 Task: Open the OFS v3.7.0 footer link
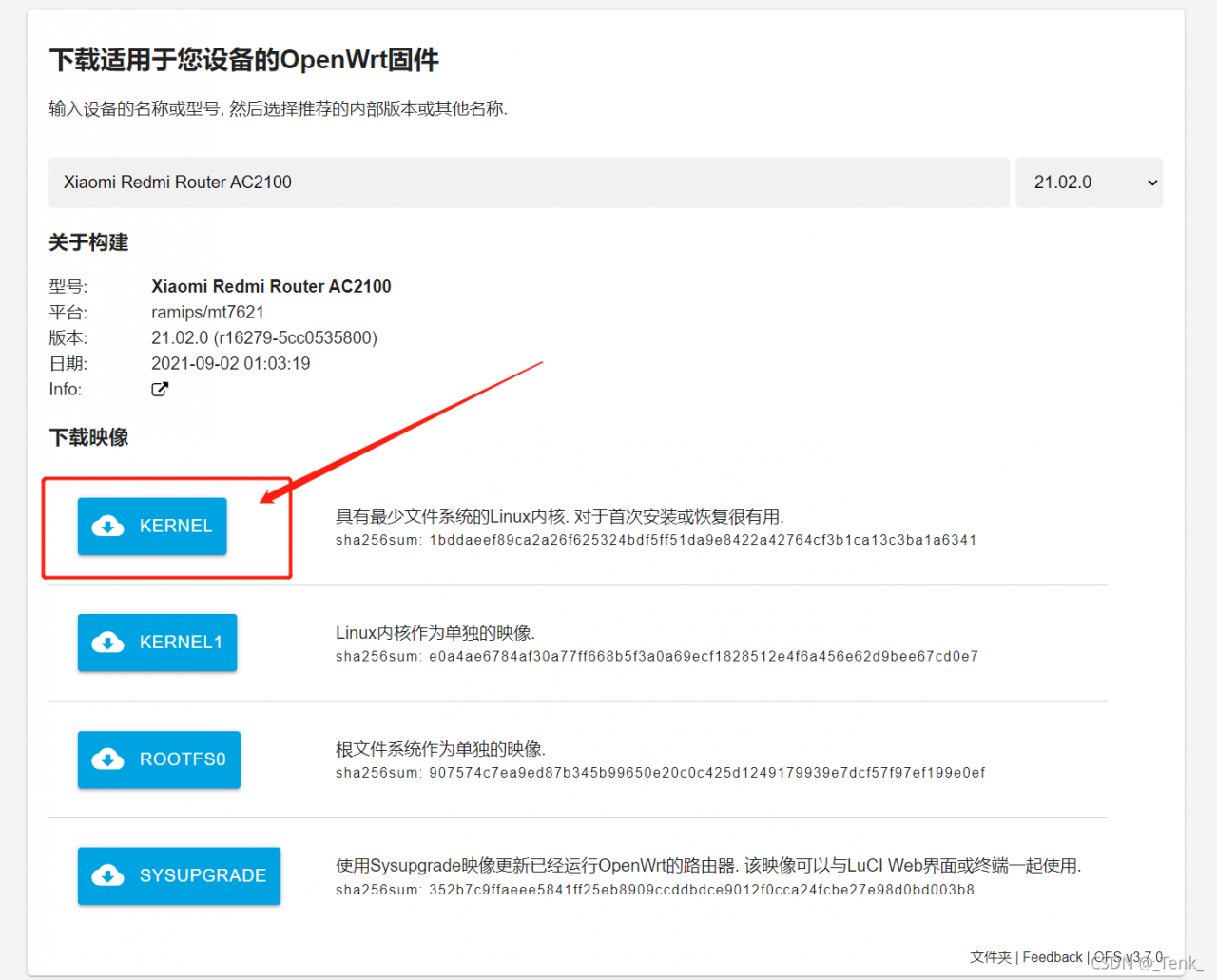pyautogui.click(x=1129, y=957)
